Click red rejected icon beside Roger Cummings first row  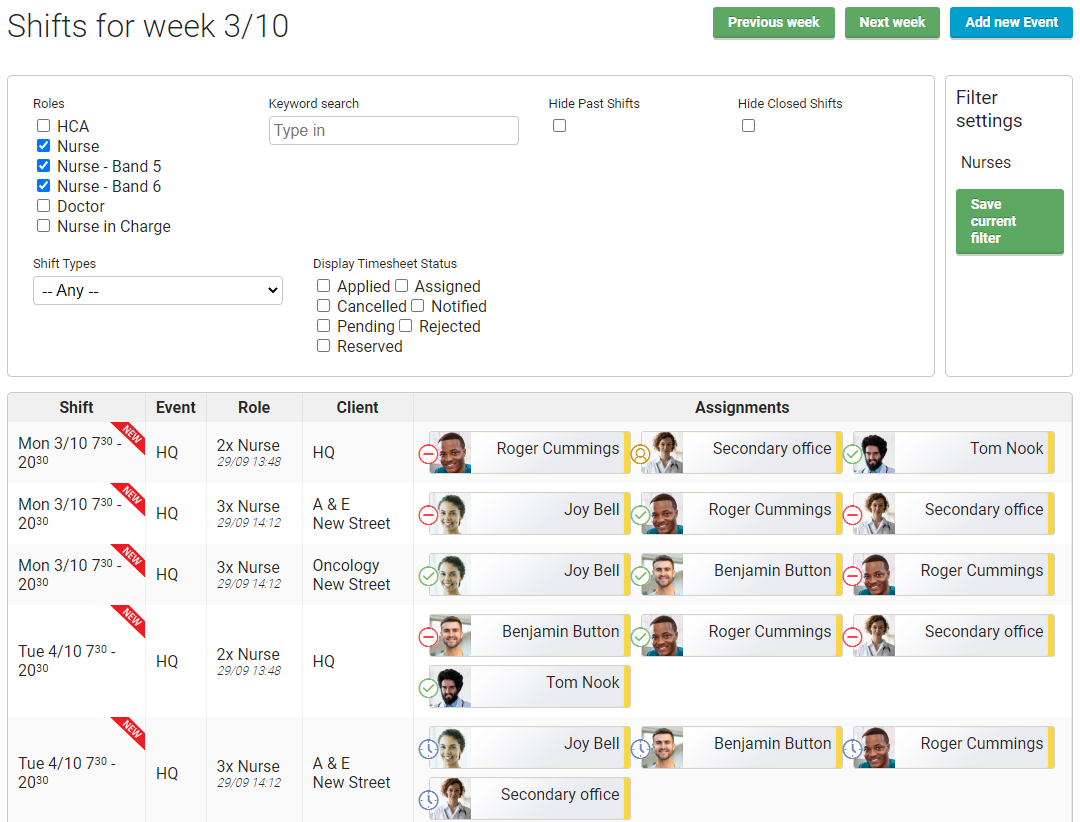428,454
